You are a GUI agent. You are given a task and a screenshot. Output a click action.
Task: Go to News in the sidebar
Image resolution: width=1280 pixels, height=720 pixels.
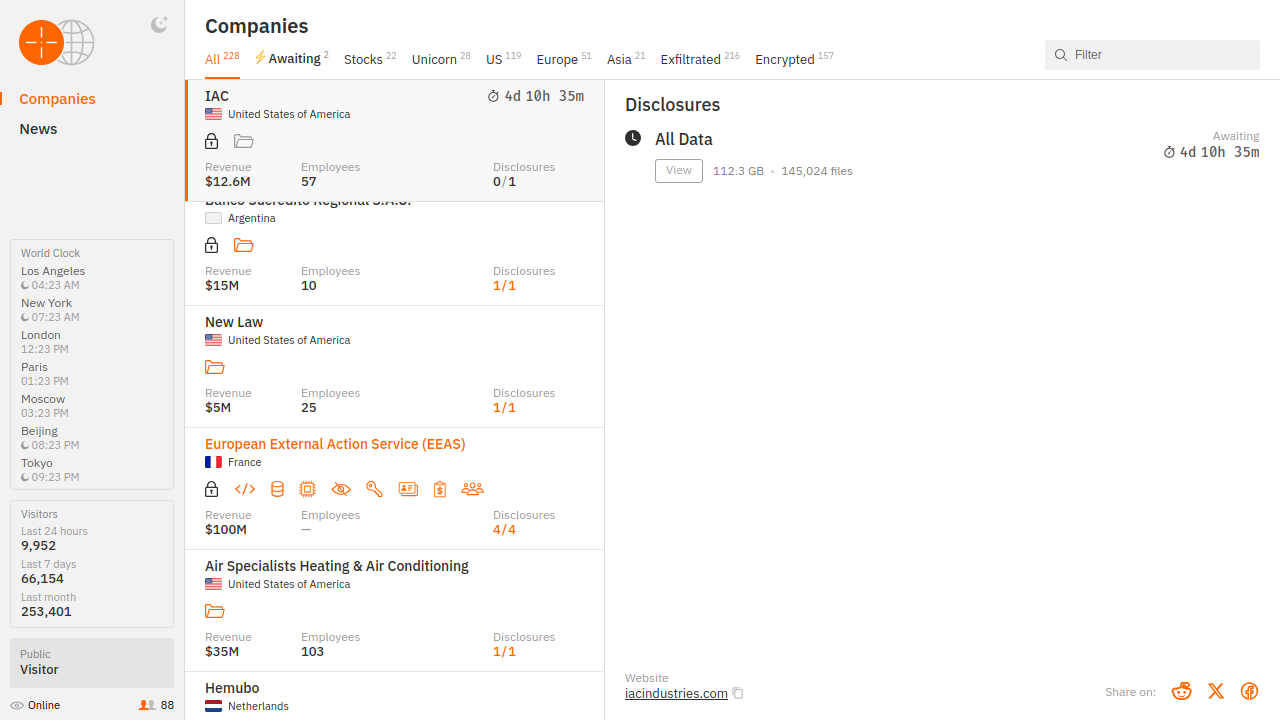[38, 129]
